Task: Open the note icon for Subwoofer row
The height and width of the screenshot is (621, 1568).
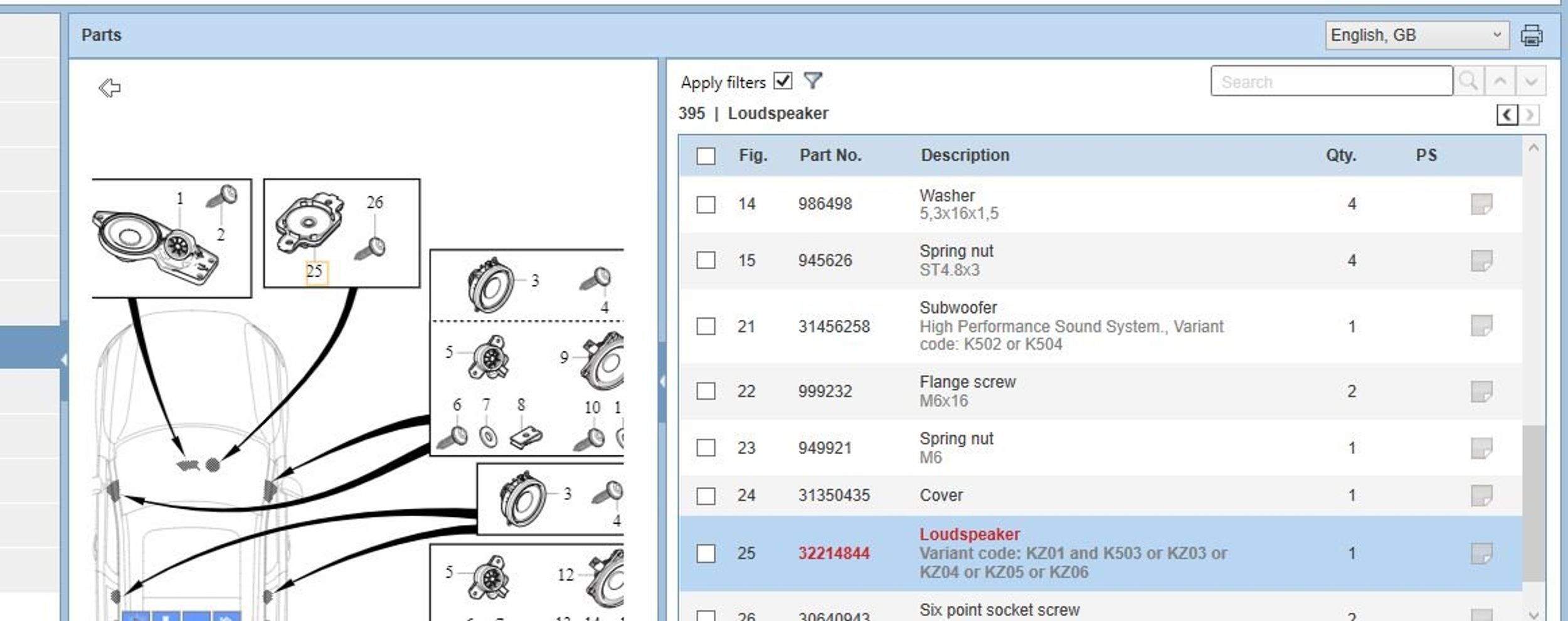Action: click(1481, 326)
